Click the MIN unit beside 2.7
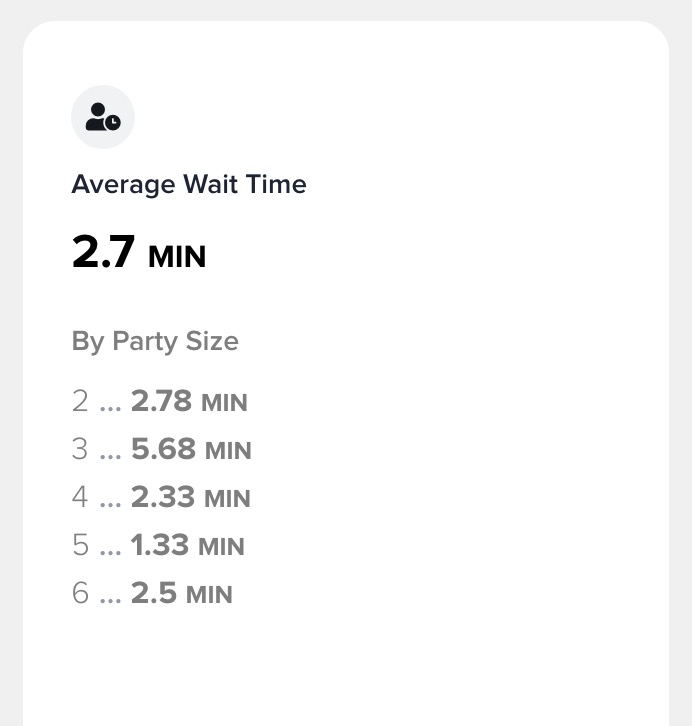Viewport: 692px width, 726px height. click(177, 256)
